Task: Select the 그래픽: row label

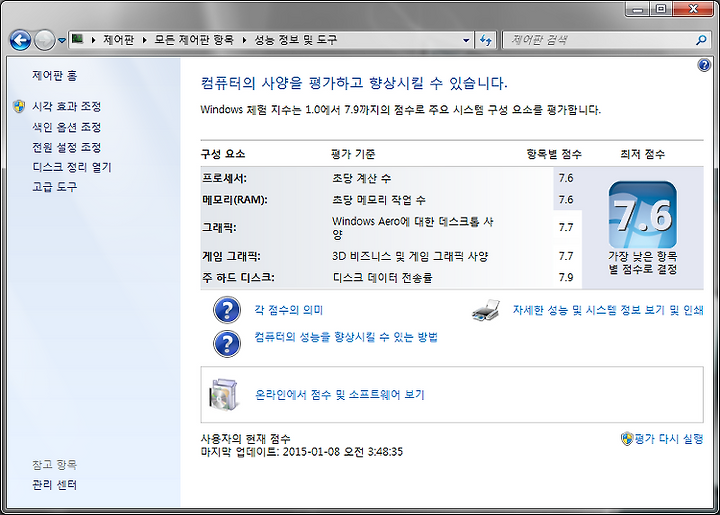Action: pyautogui.click(x=219, y=228)
